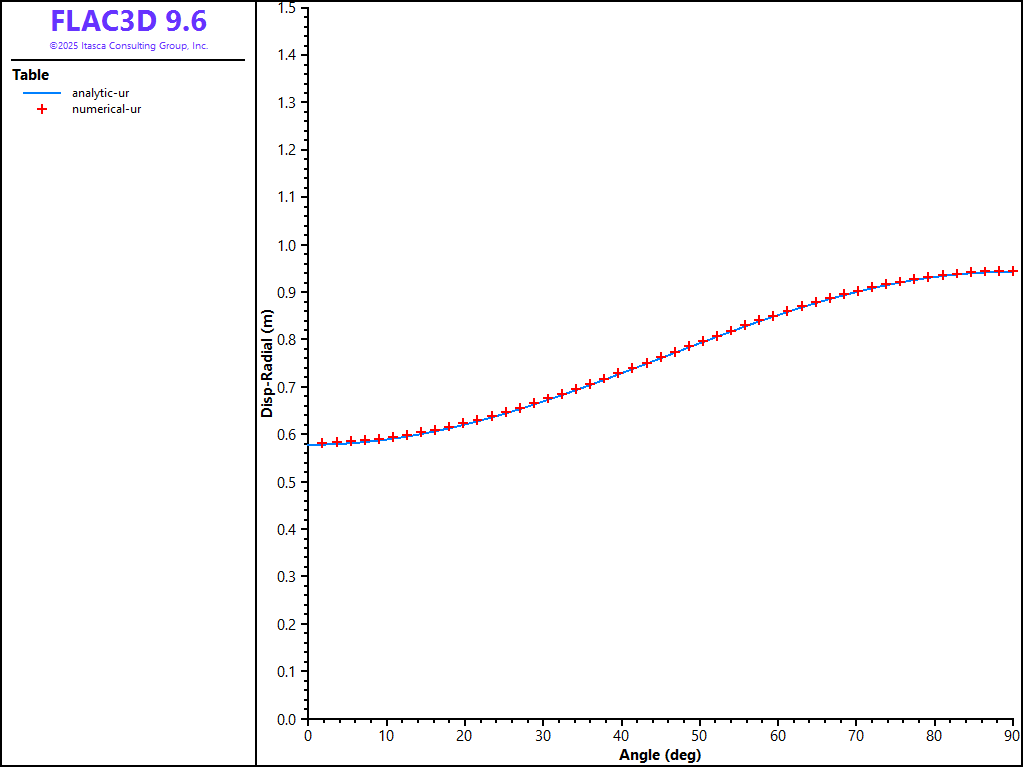This screenshot has width=1024, height=768.
Task: Click the red cross numerical-ur legend marker
Action: coord(42,109)
